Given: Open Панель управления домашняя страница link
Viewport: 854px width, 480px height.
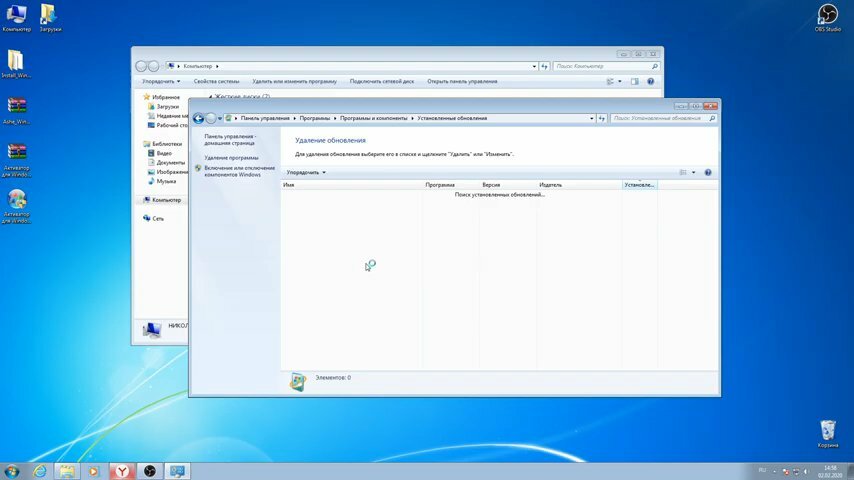Looking at the screenshot, I should (229, 139).
